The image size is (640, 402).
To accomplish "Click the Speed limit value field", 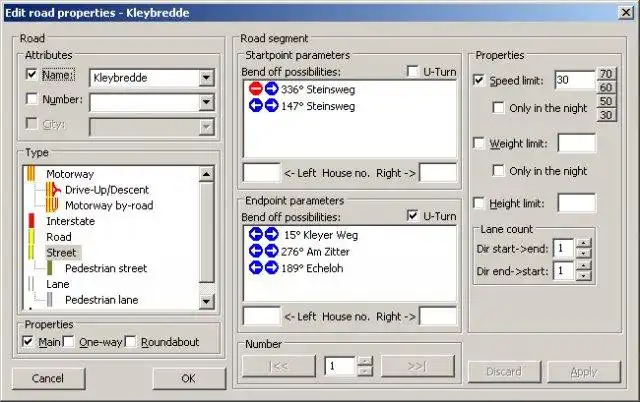I will [575, 80].
